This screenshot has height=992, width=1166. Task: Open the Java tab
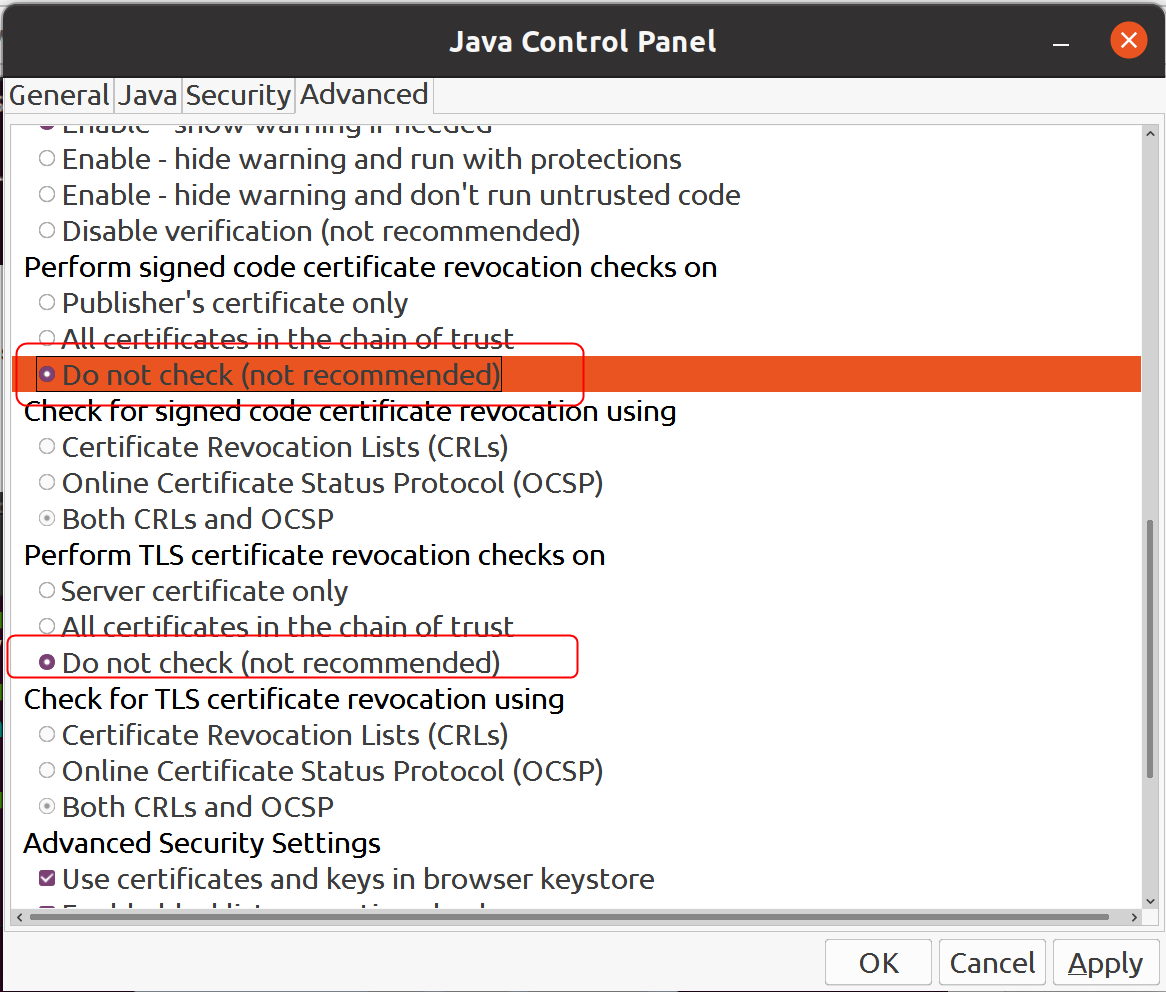[148, 96]
